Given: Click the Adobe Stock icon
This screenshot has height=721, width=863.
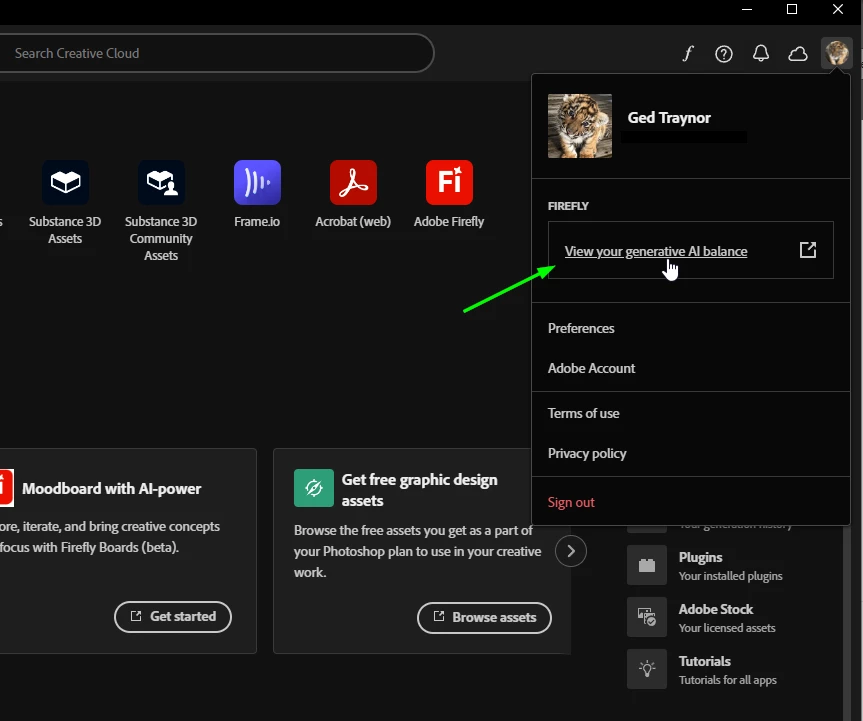Looking at the screenshot, I should 647,616.
